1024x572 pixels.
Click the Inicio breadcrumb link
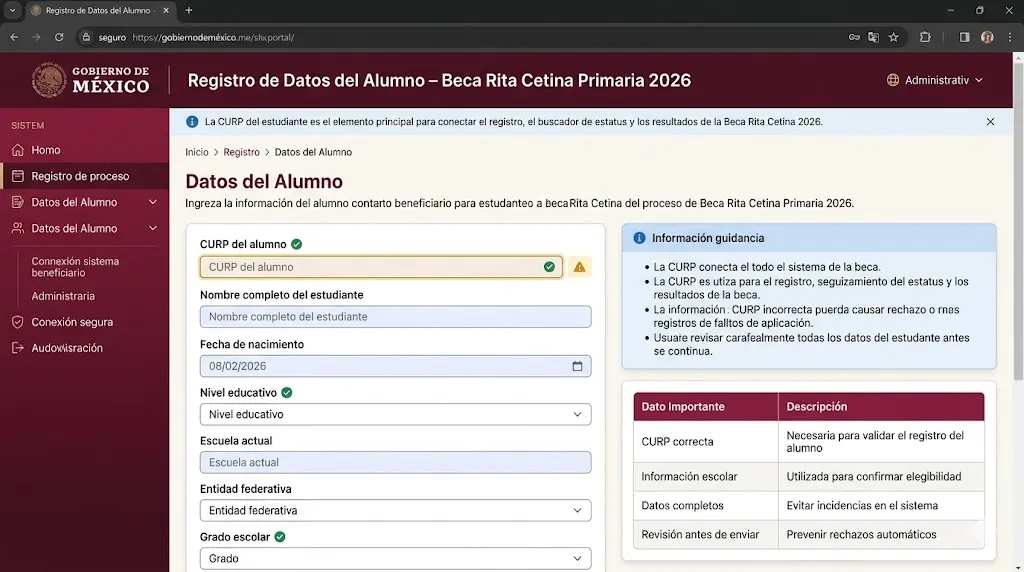coord(197,152)
